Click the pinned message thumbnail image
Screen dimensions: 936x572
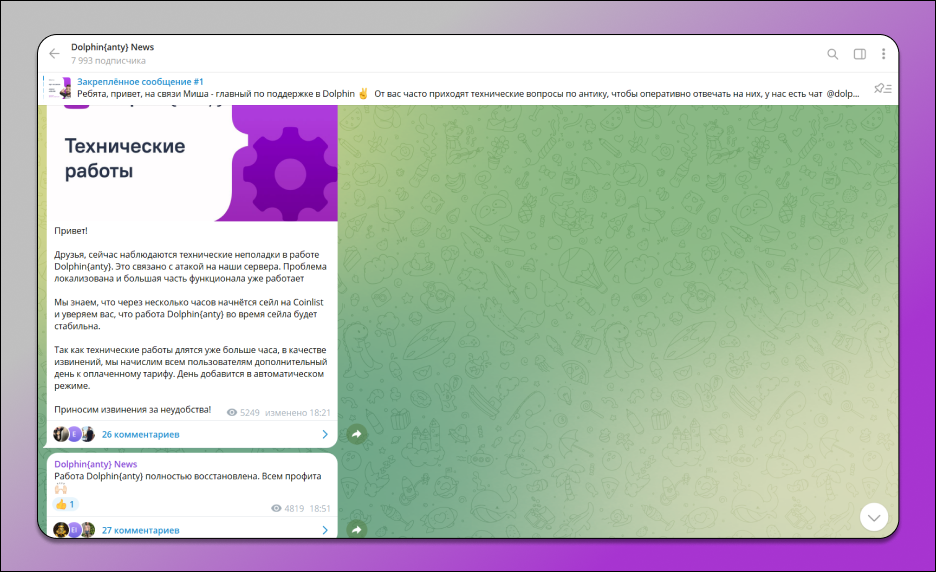63,88
